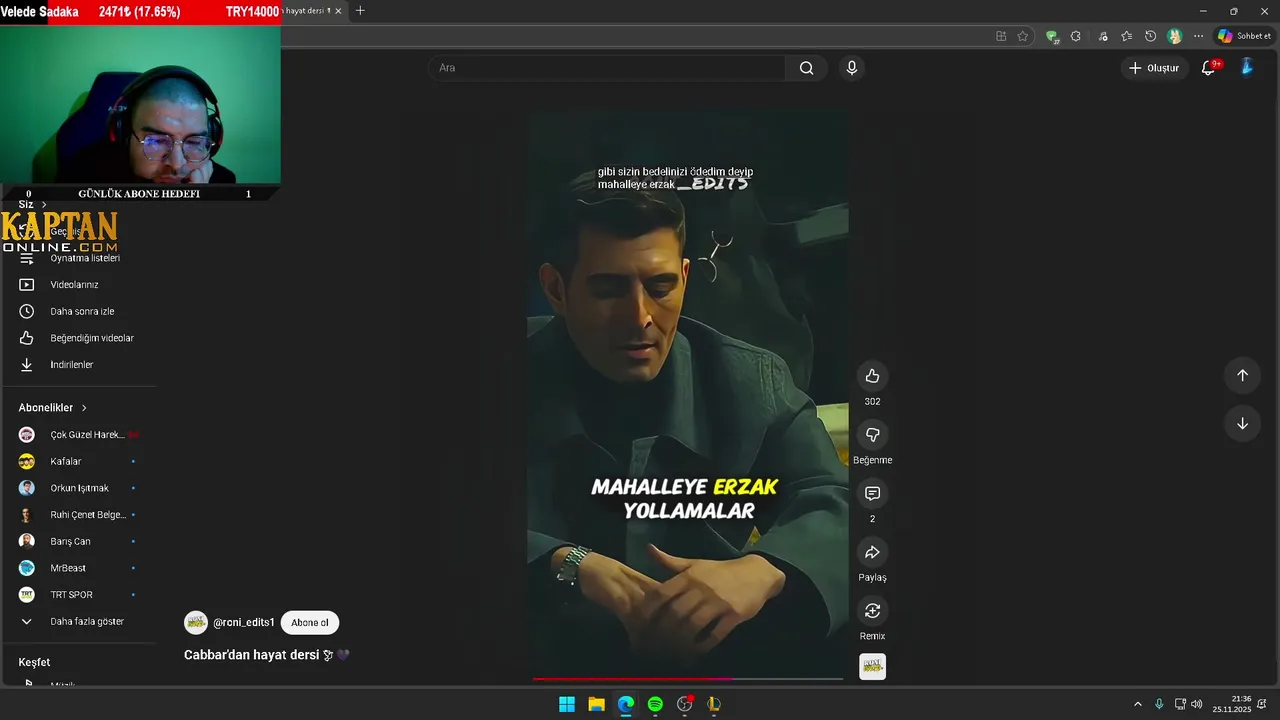
Task: Open a new browser tab with plus
Action: (x=360, y=11)
